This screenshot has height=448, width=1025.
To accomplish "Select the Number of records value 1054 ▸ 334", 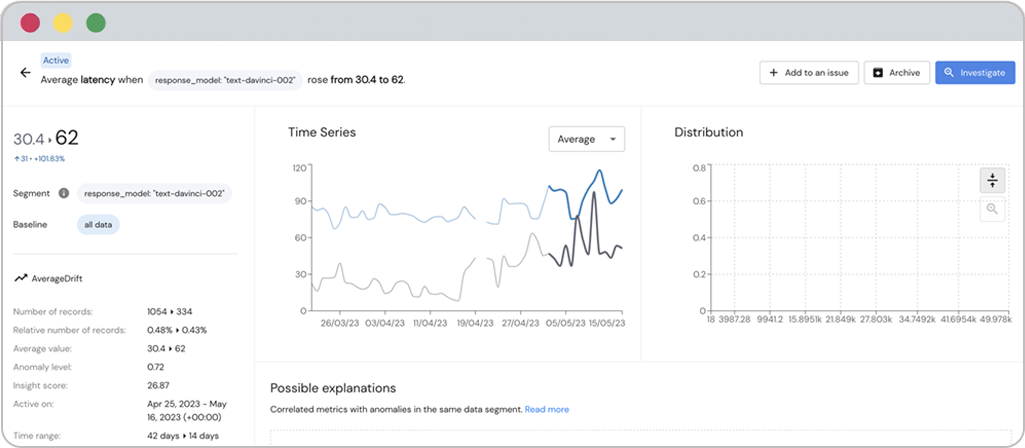I will [170, 311].
